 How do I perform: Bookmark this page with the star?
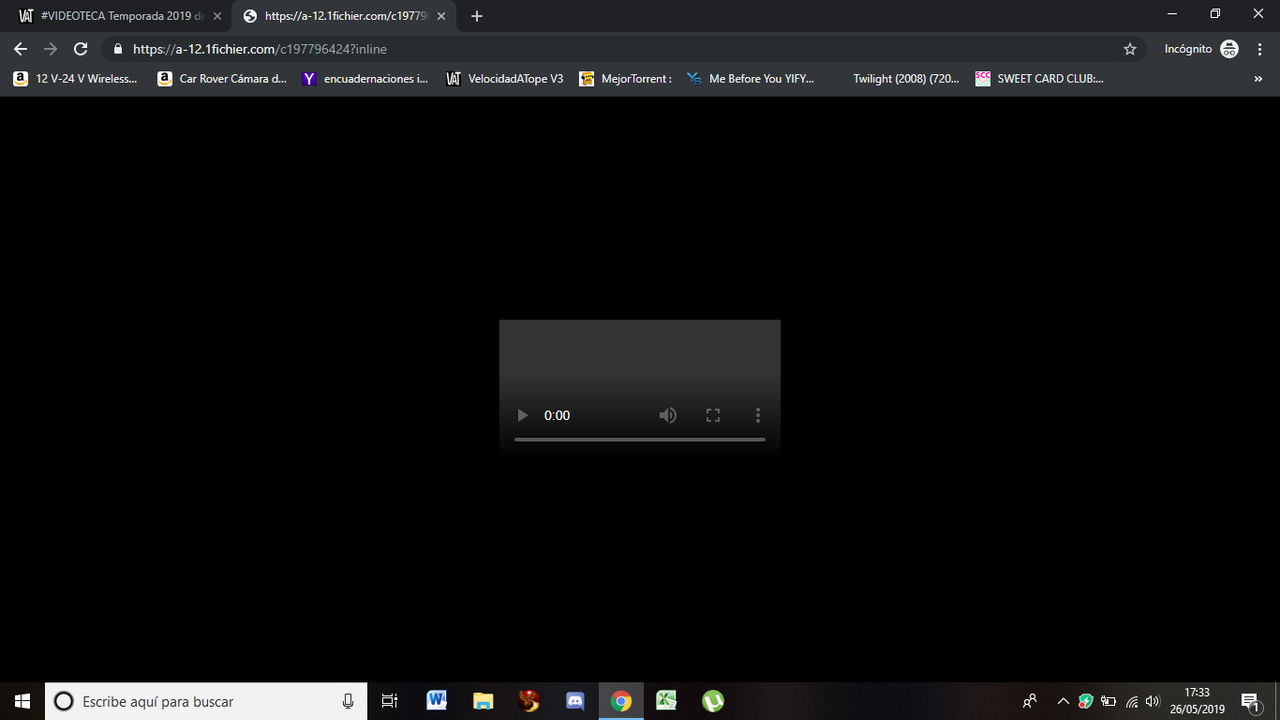click(1130, 48)
